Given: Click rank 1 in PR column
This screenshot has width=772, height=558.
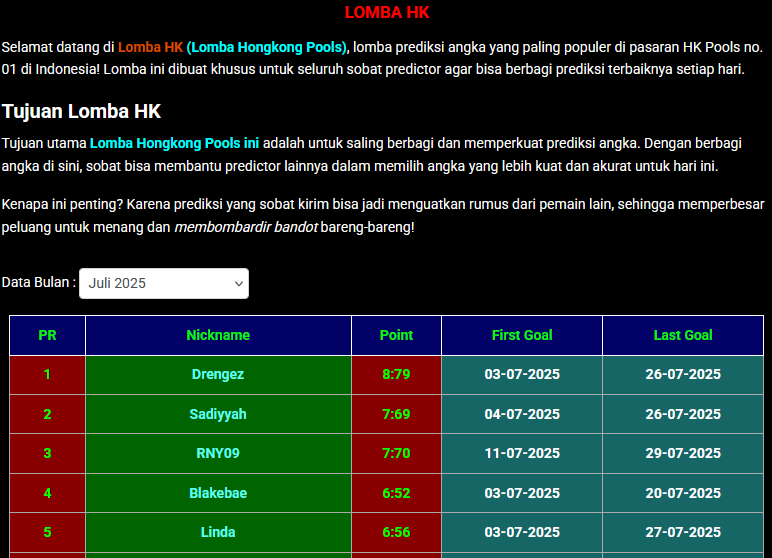Looking at the screenshot, I should click(47, 374).
